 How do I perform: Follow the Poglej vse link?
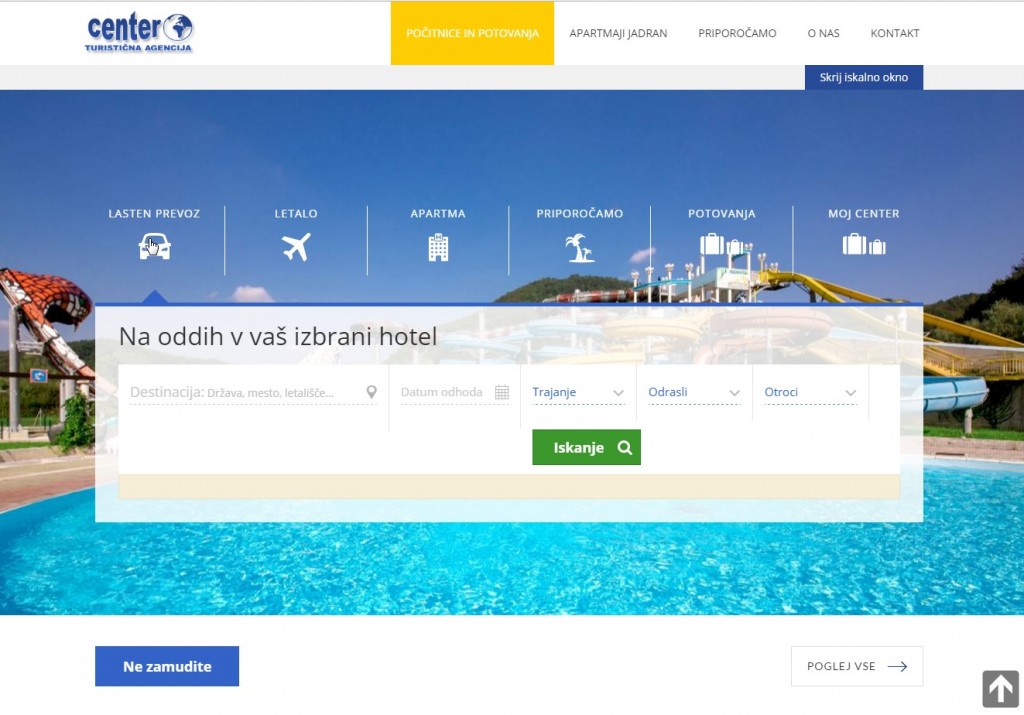[857, 666]
